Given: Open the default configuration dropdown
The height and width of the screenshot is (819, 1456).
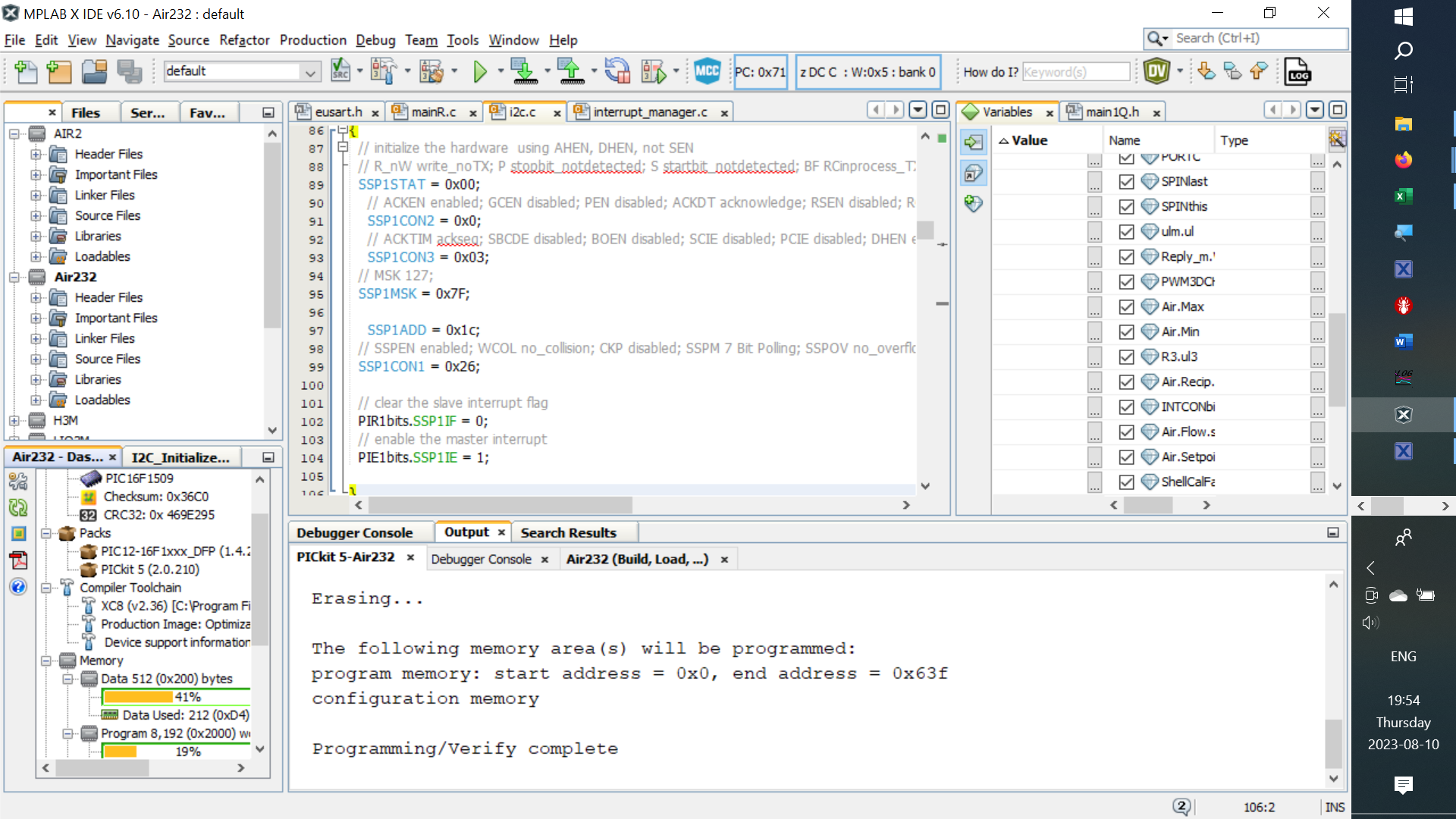Looking at the screenshot, I should (310, 71).
